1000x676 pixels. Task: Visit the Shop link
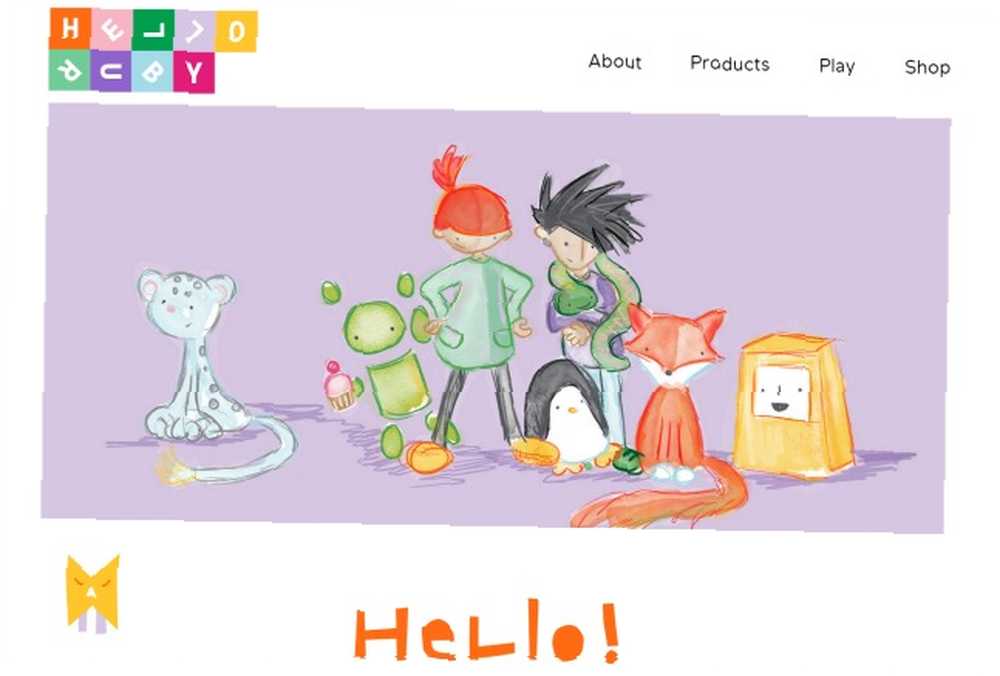927,67
